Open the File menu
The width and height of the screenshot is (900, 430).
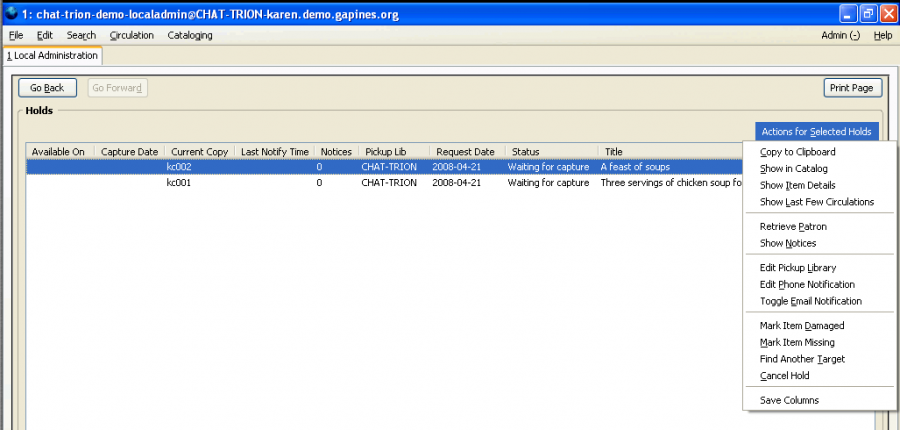coord(15,35)
